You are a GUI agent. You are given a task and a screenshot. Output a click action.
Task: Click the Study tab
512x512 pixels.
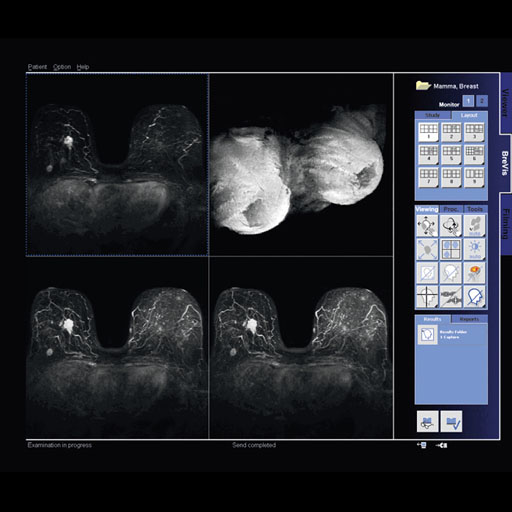click(x=433, y=115)
